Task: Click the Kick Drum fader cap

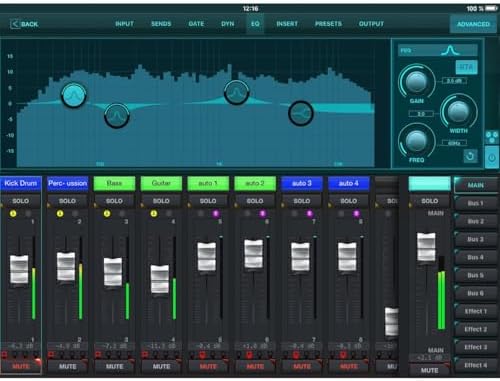Action: 19,269
